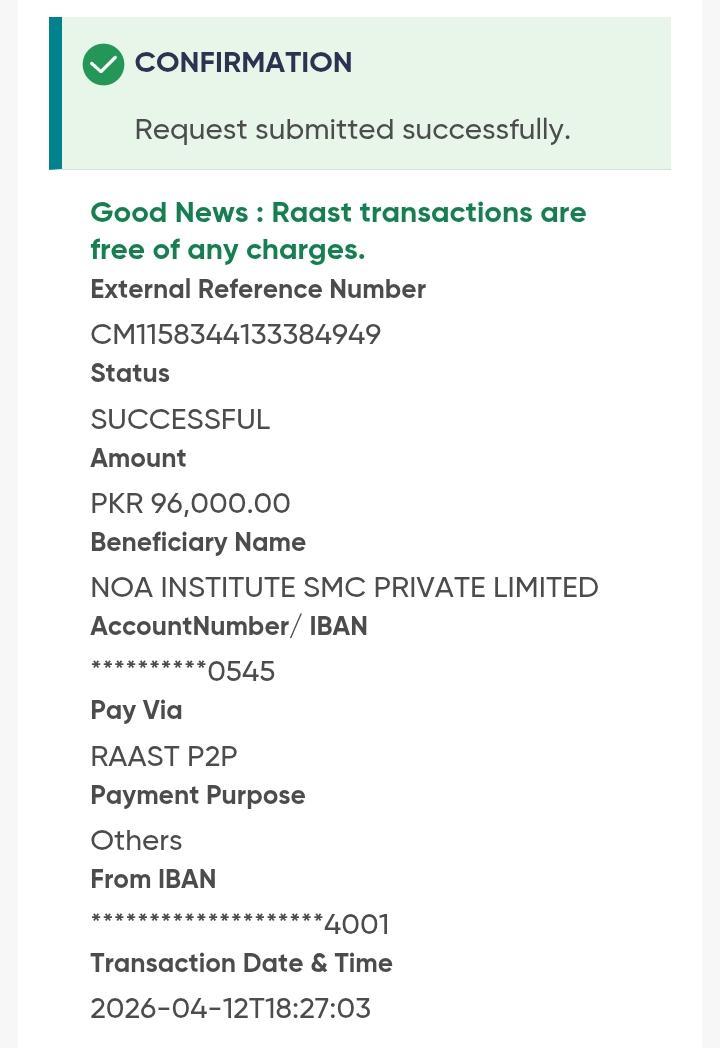Tap the CONFIRMATION heading

click(x=243, y=63)
